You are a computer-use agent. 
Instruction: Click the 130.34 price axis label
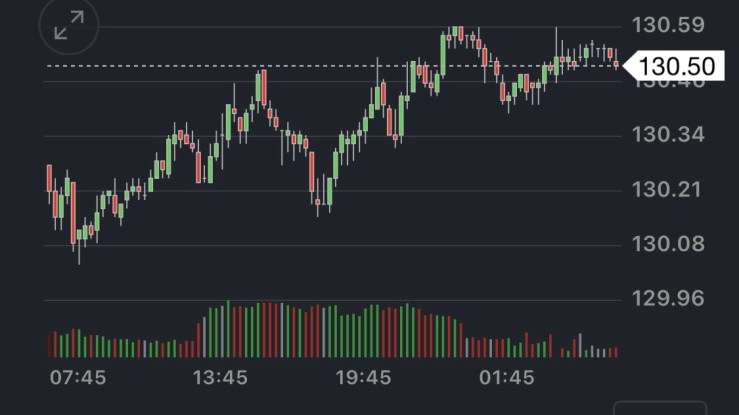tap(677, 134)
